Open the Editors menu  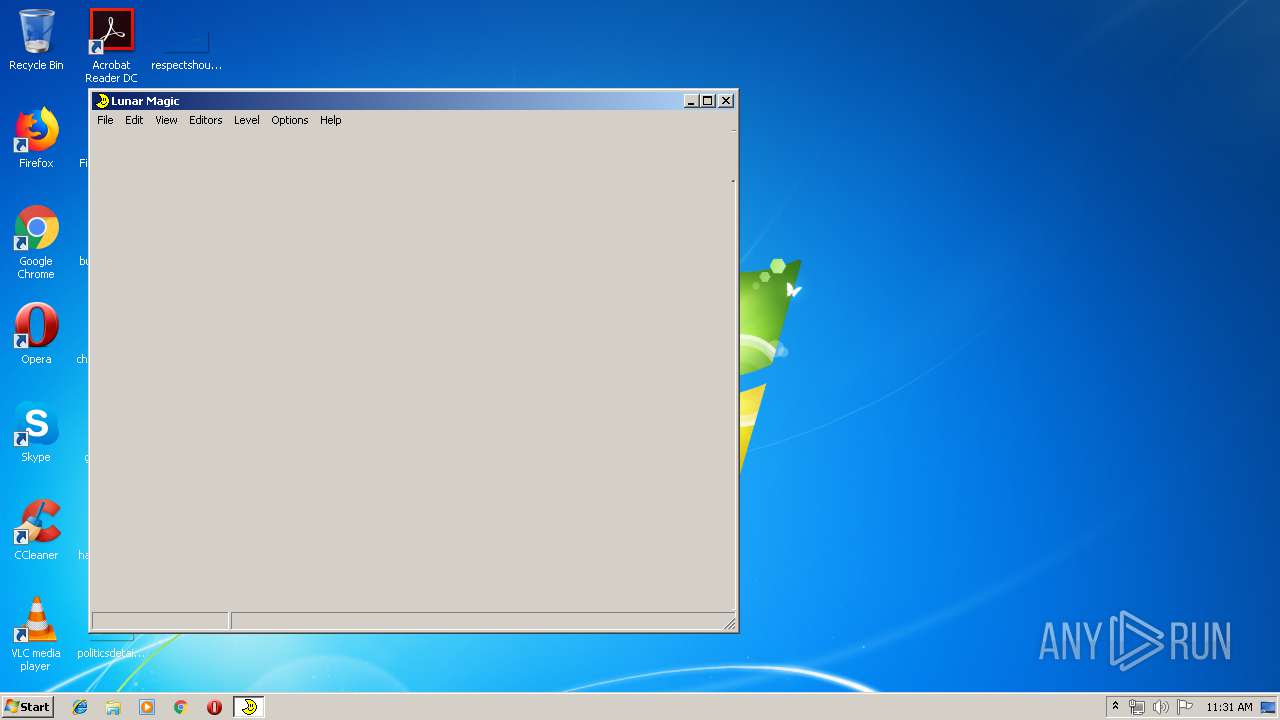tap(205, 120)
